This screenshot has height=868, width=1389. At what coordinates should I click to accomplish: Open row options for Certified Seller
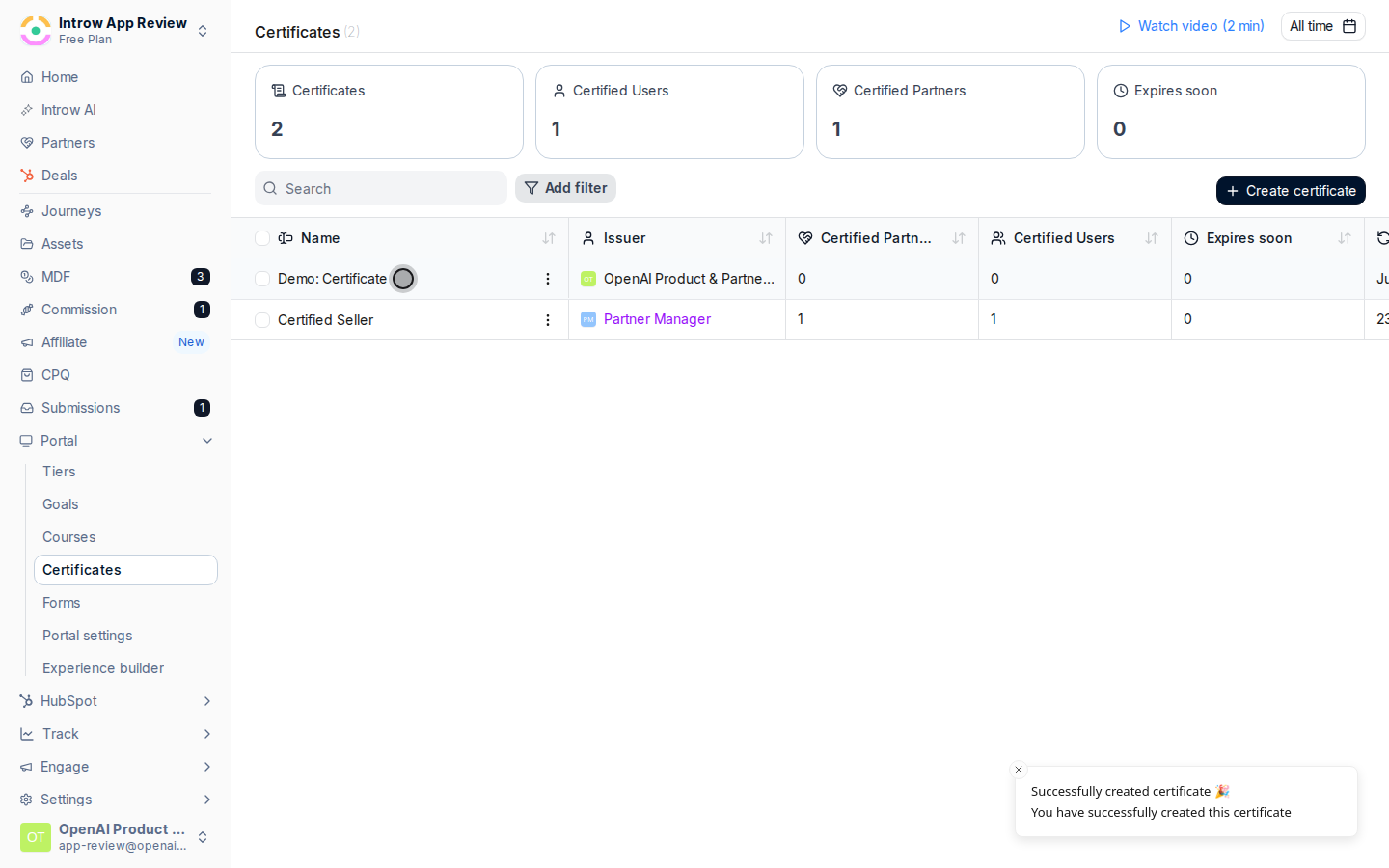coord(548,320)
